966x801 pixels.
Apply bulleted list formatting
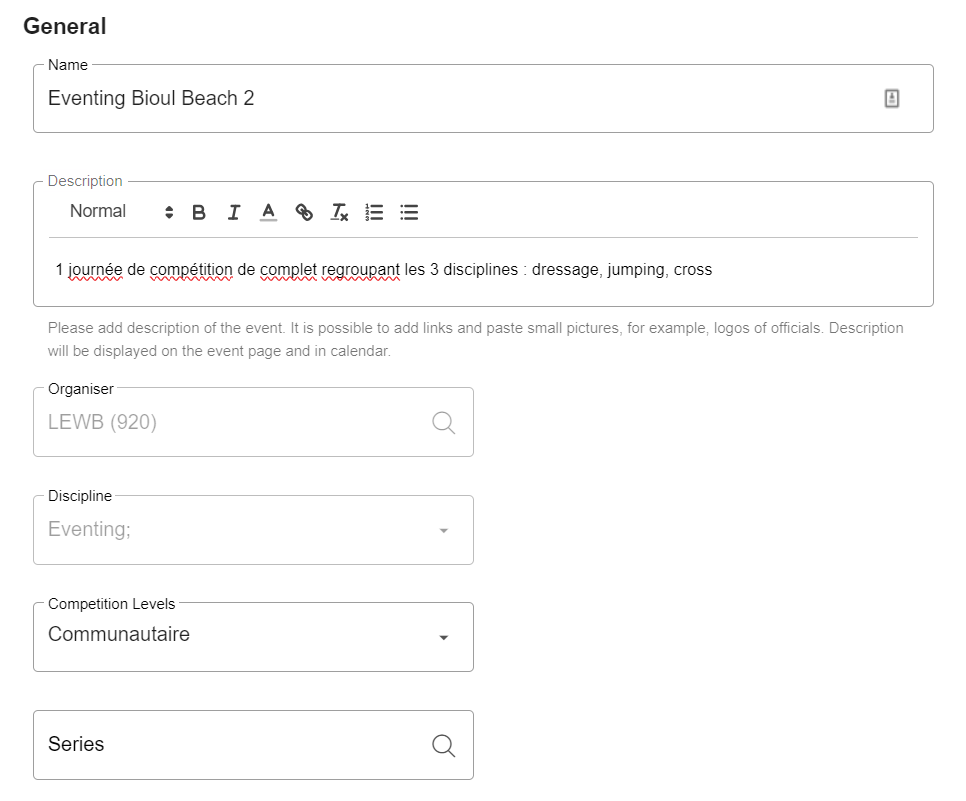pyautogui.click(x=409, y=212)
